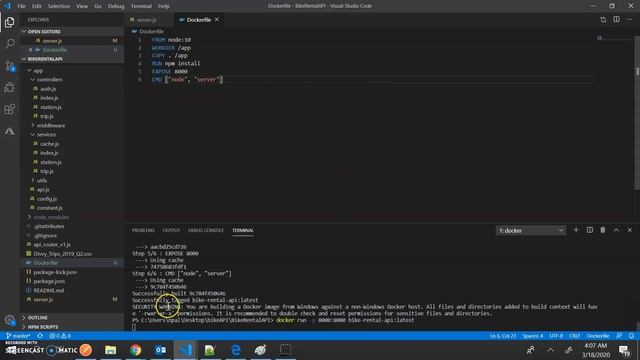Show errors and warnings count
Image resolution: width=640 pixels, height=360 pixels.
(60, 336)
